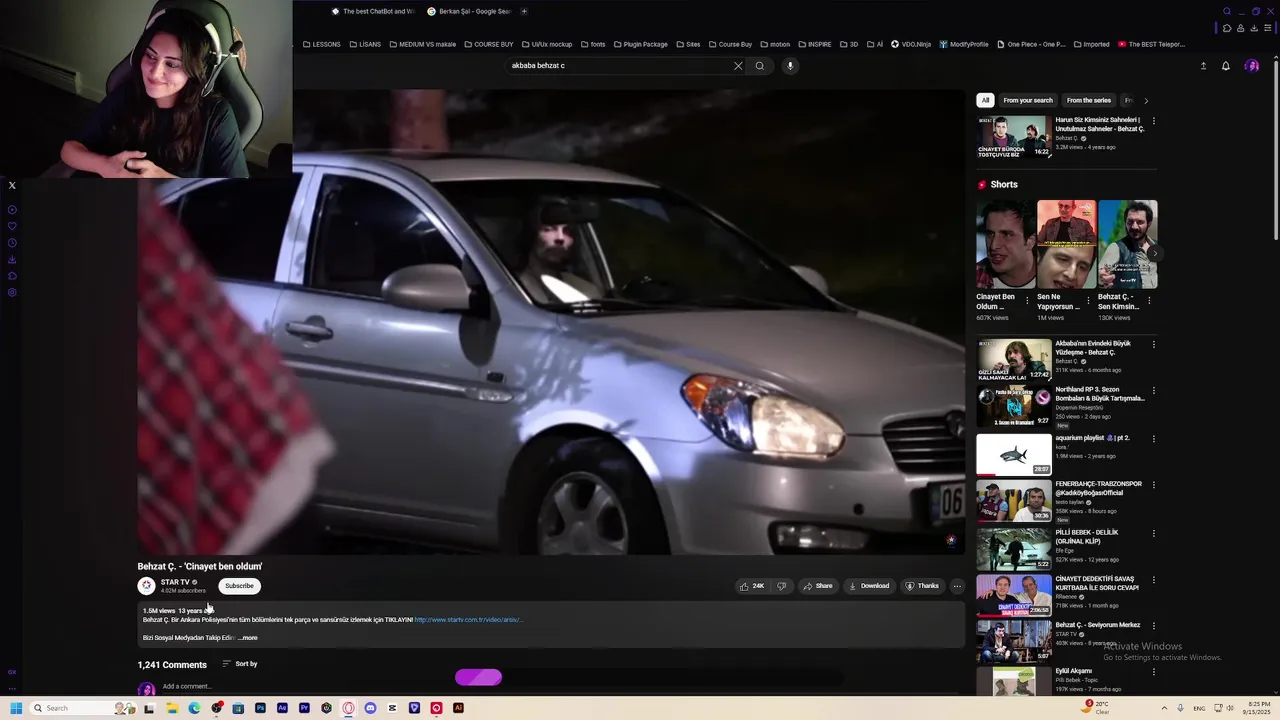Switch to Berkan Şal Google Search tab
Screen dimensions: 1280x720
(x=468, y=12)
